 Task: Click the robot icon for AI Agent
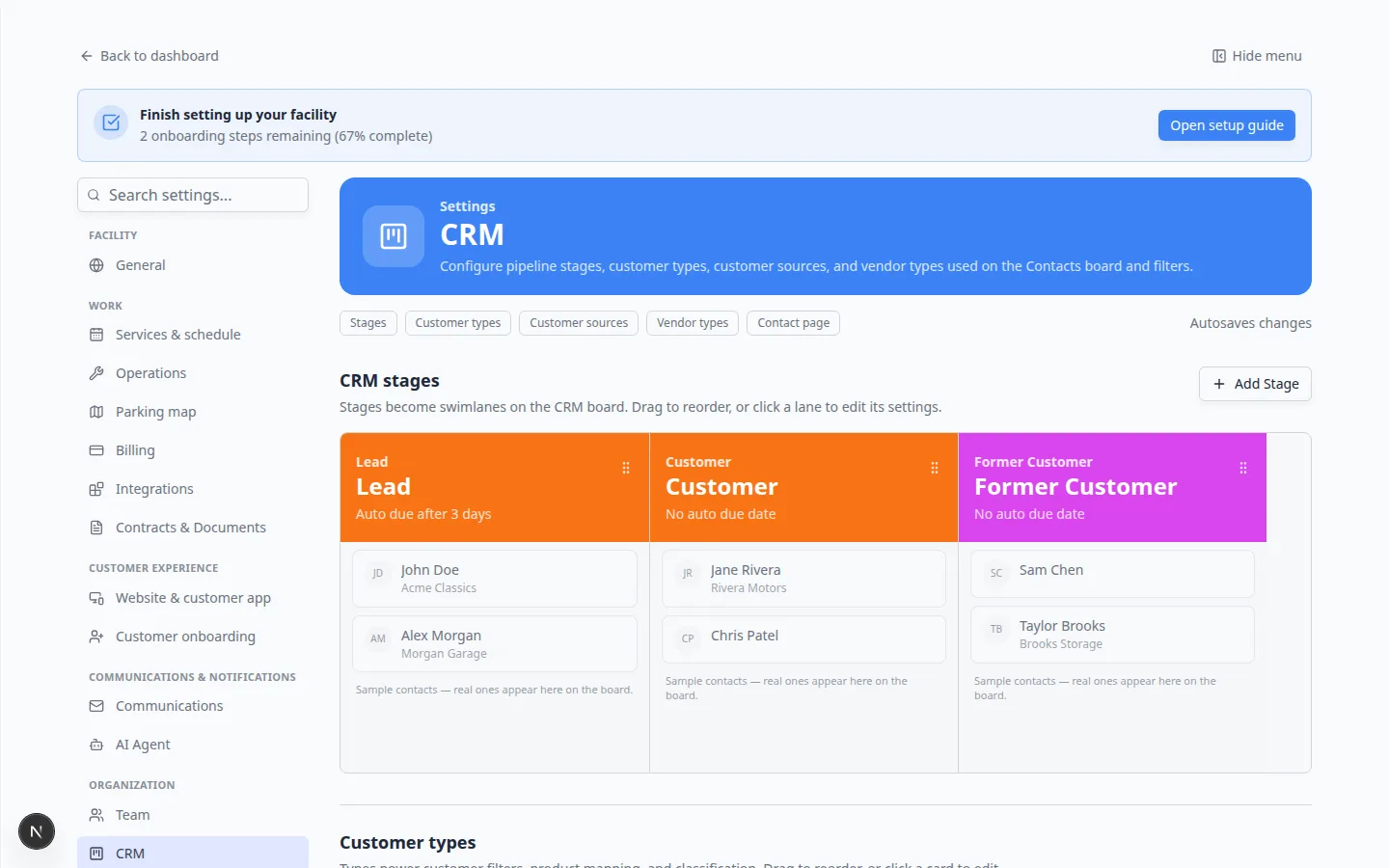(96, 745)
